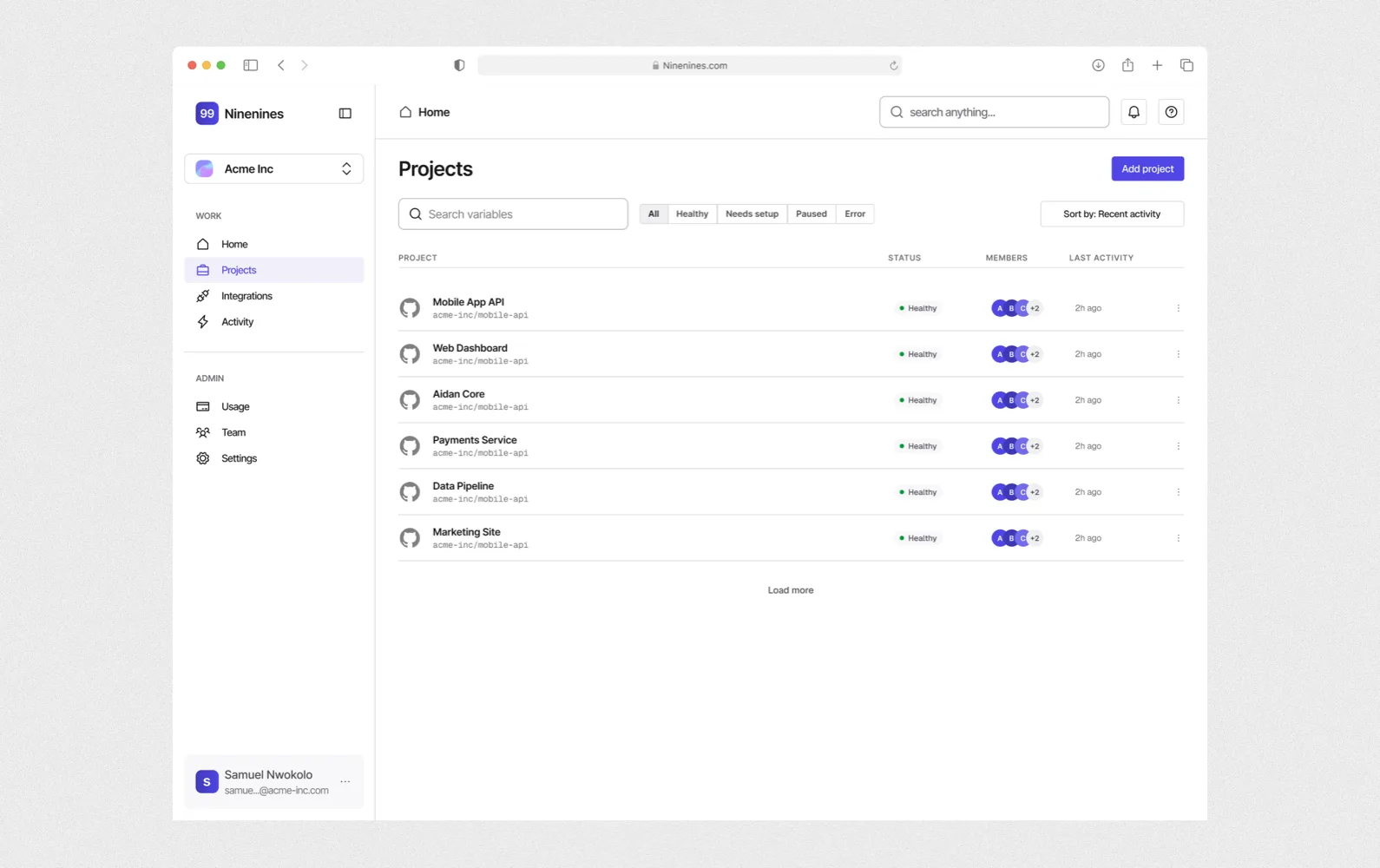The height and width of the screenshot is (868, 1380).
Task: Open the Team people icon
Action: pyautogui.click(x=203, y=432)
